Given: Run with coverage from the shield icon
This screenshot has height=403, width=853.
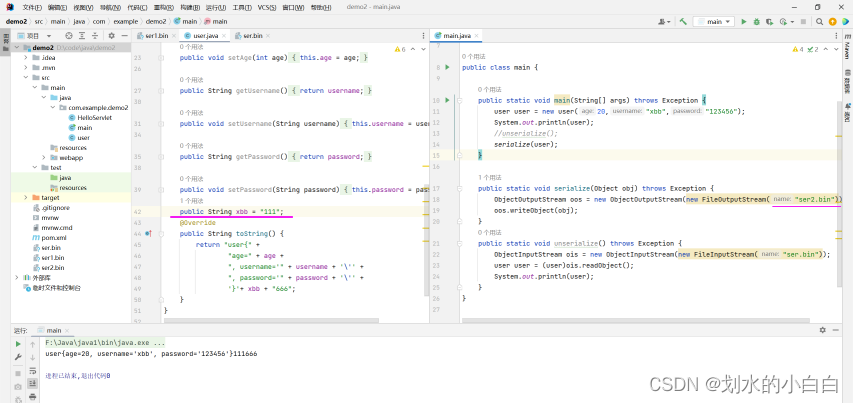Looking at the screenshot, I should point(769,22).
